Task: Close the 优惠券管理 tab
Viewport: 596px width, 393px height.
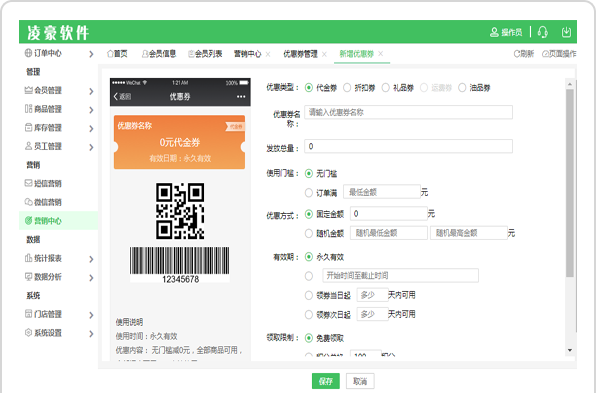Action: [324, 54]
